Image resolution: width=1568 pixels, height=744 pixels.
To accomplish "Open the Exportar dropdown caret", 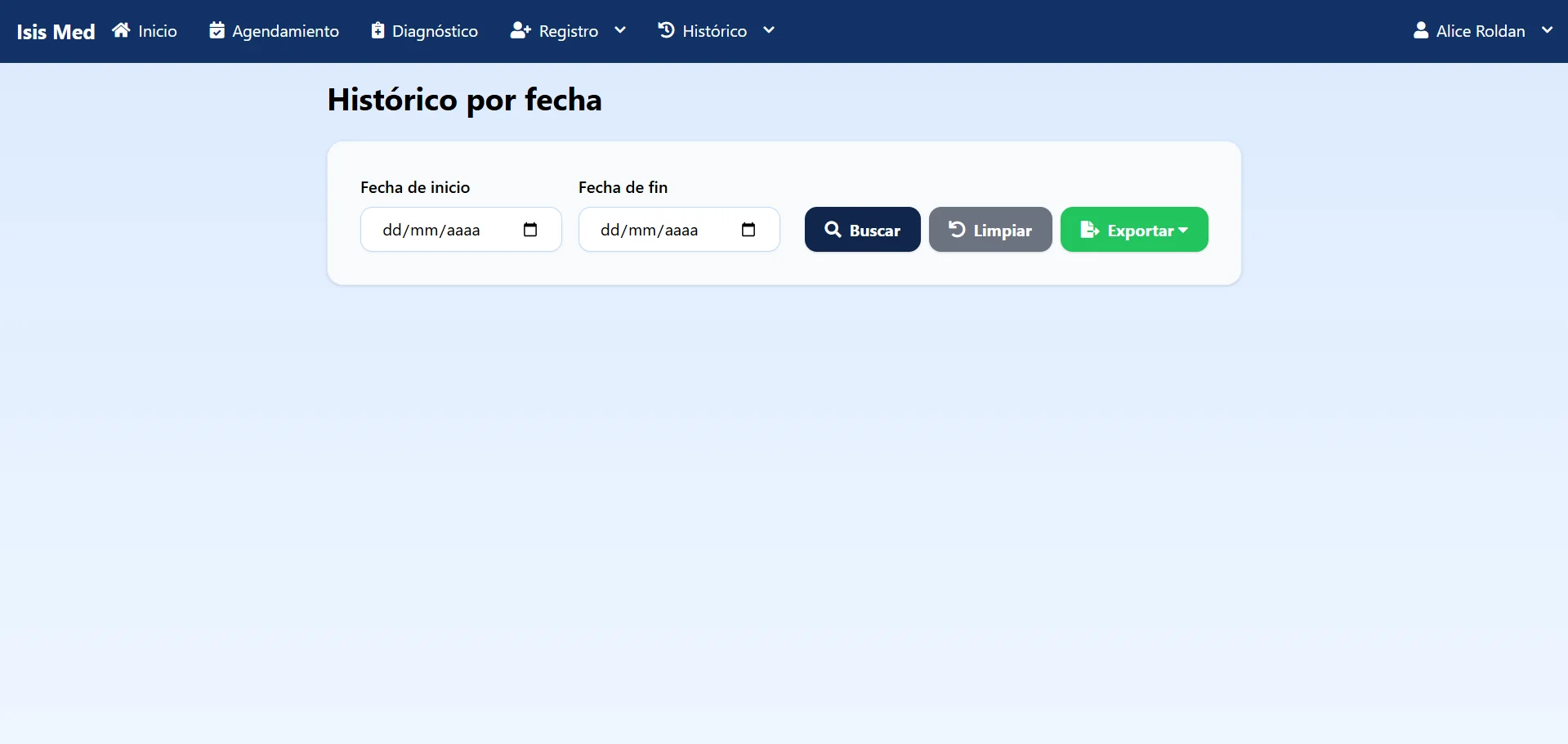I will pyautogui.click(x=1183, y=231).
